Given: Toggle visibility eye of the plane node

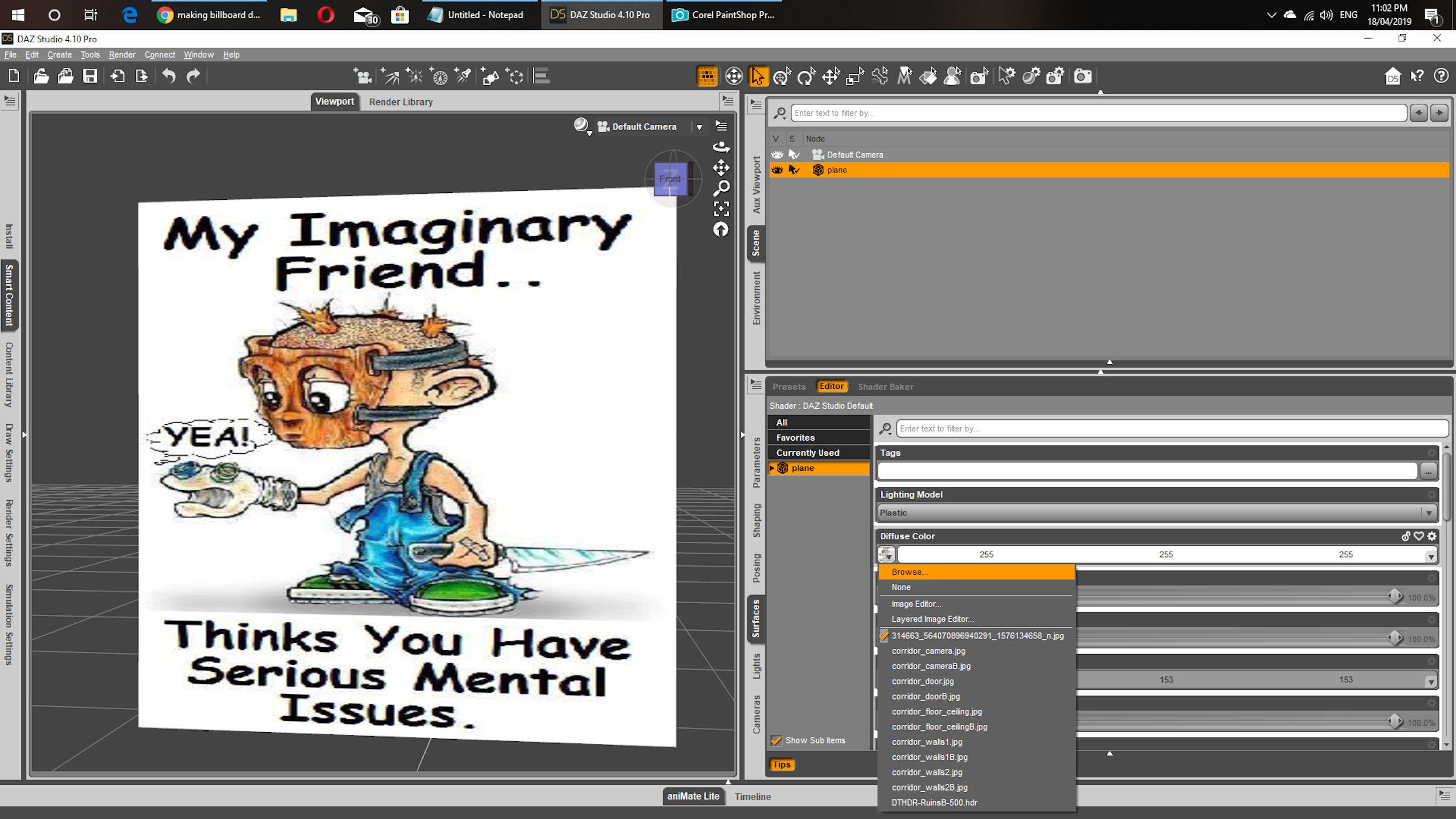Looking at the screenshot, I should click(x=777, y=170).
